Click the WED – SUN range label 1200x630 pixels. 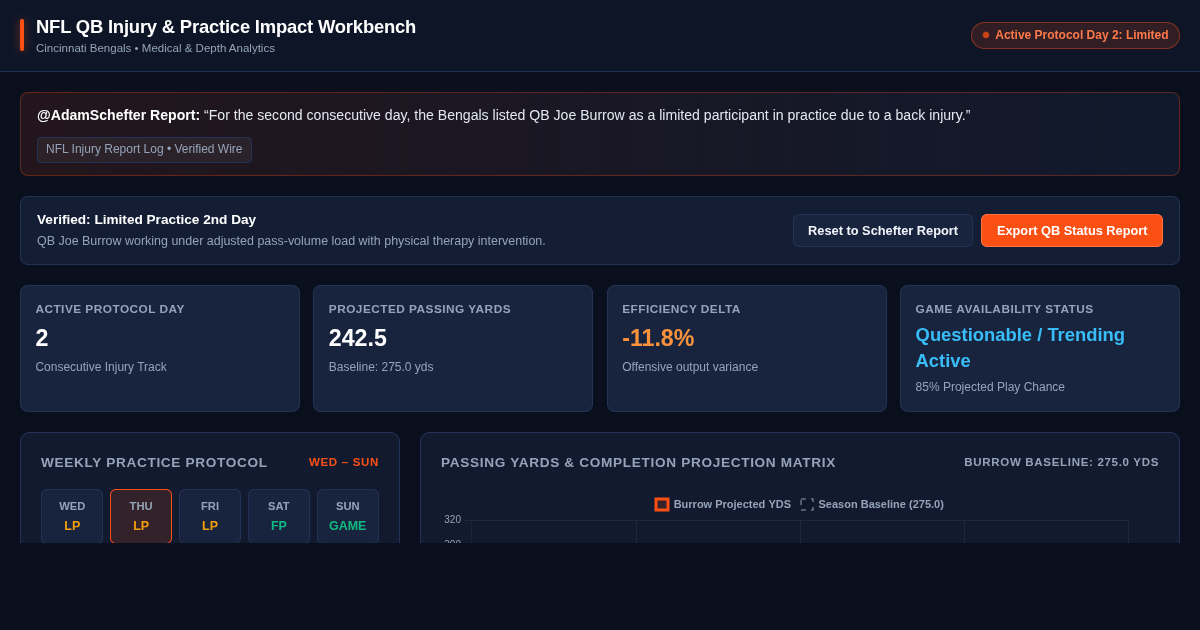pos(344,462)
